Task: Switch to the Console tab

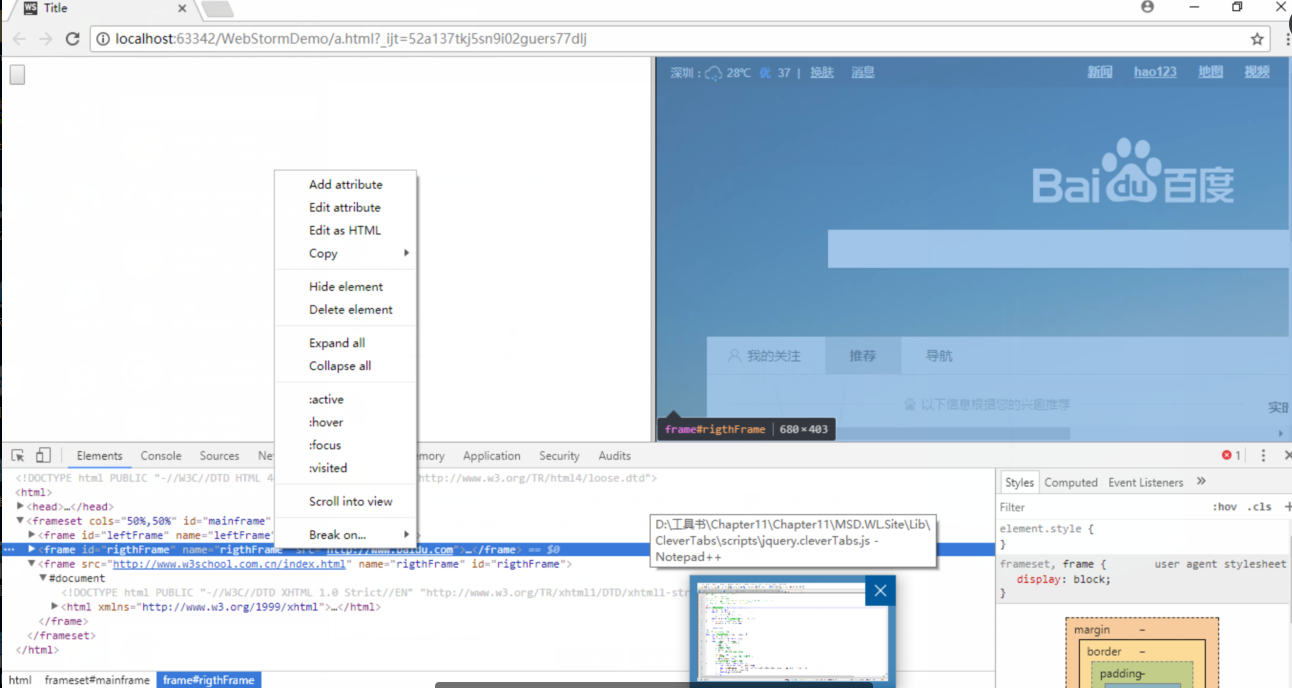Action: pyautogui.click(x=161, y=455)
